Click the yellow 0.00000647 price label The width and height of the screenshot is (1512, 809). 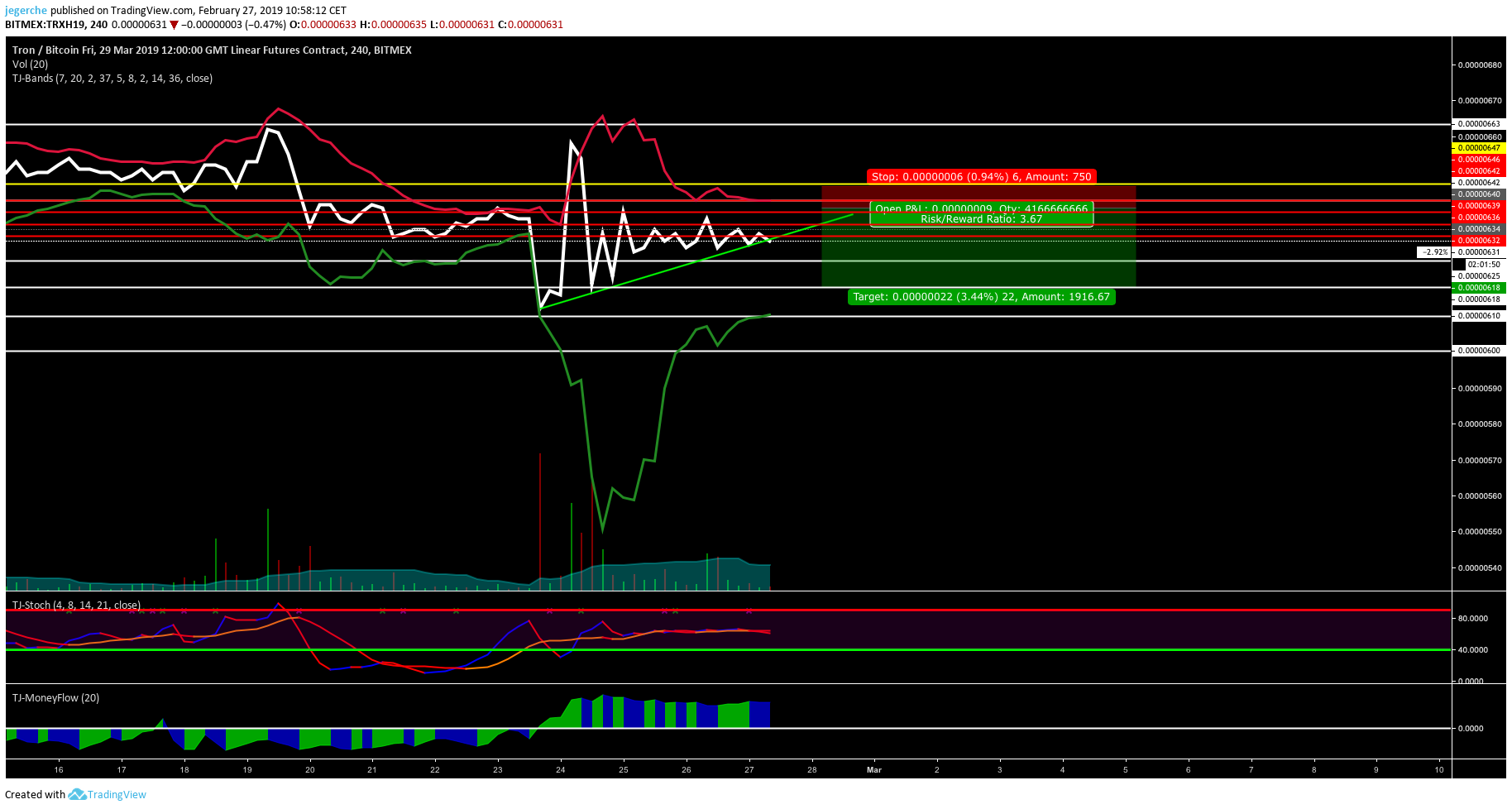[x=1478, y=148]
